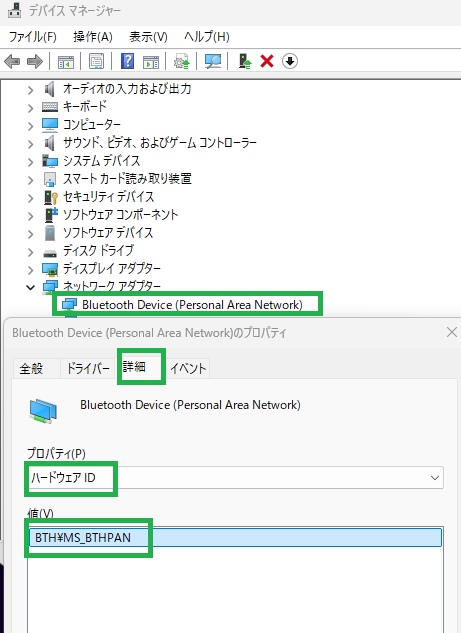Click the down arrow disable device icon

pos(290,61)
